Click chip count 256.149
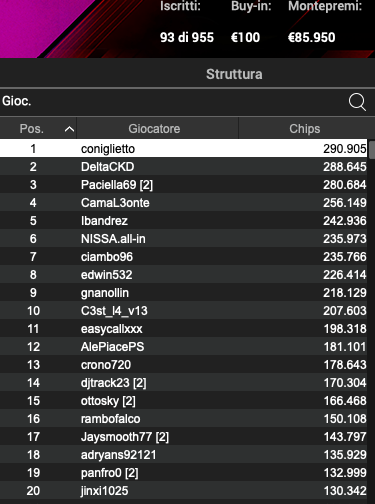 pyautogui.click(x=345, y=203)
